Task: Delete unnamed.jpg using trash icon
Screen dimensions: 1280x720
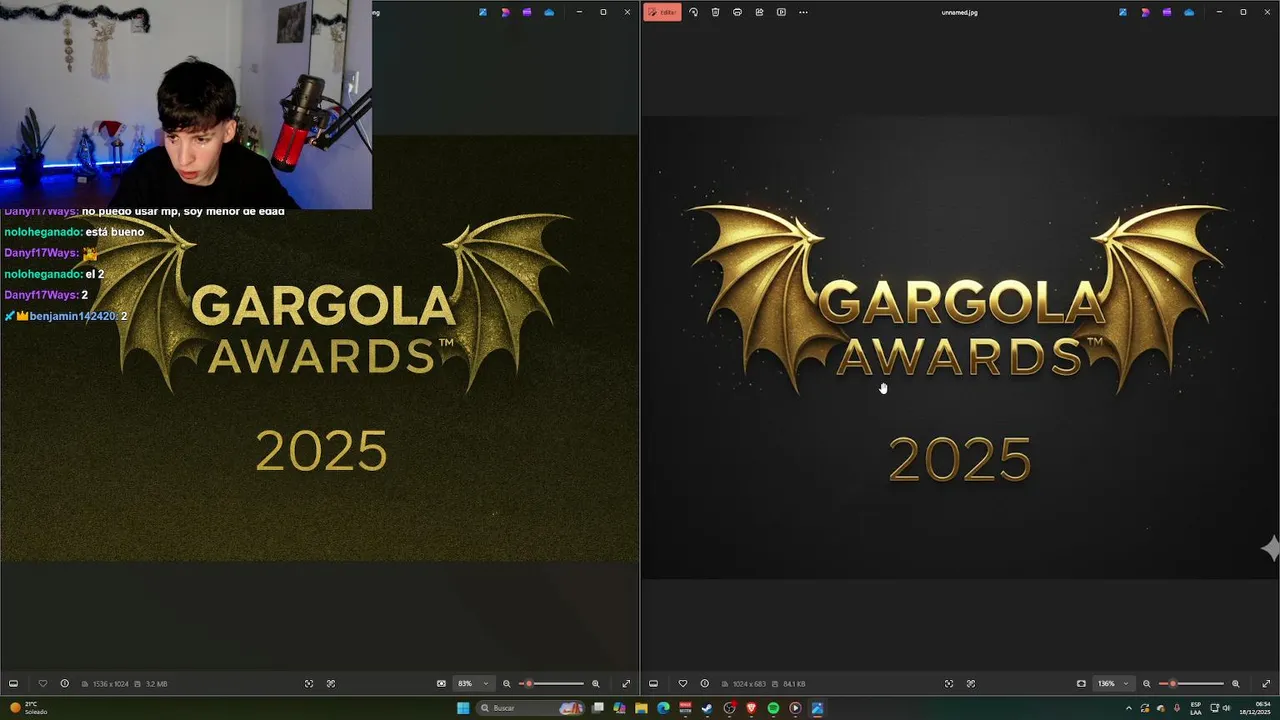Action: click(715, 12)
